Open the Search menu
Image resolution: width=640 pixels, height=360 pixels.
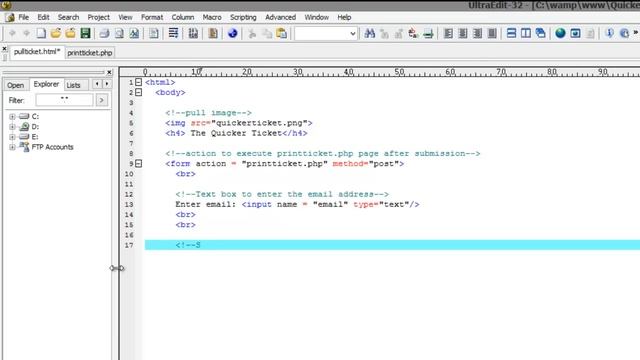[x=68, y=17]
